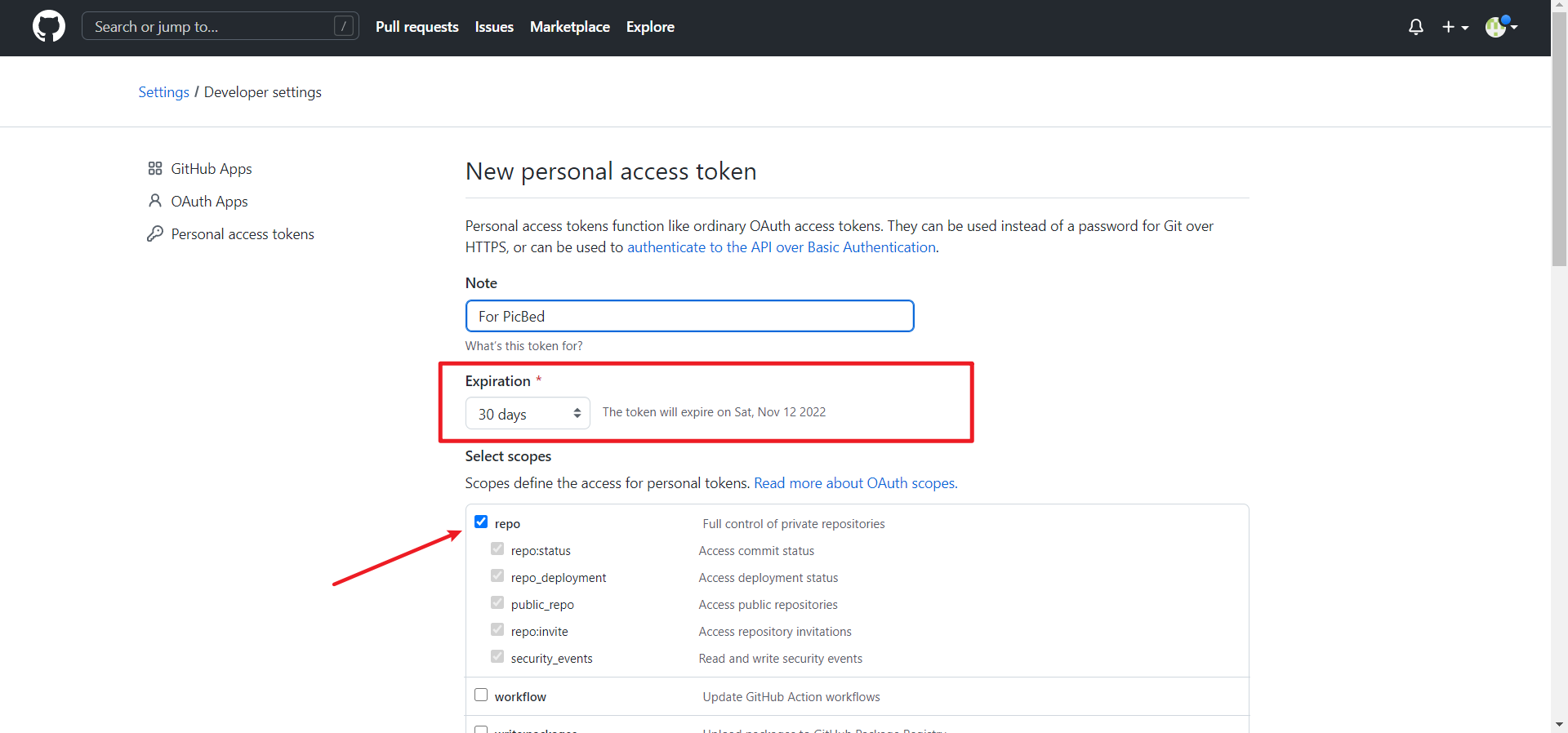Click the scrollbar up arrow
The image size is (1568, 733).
point(1559,5)
